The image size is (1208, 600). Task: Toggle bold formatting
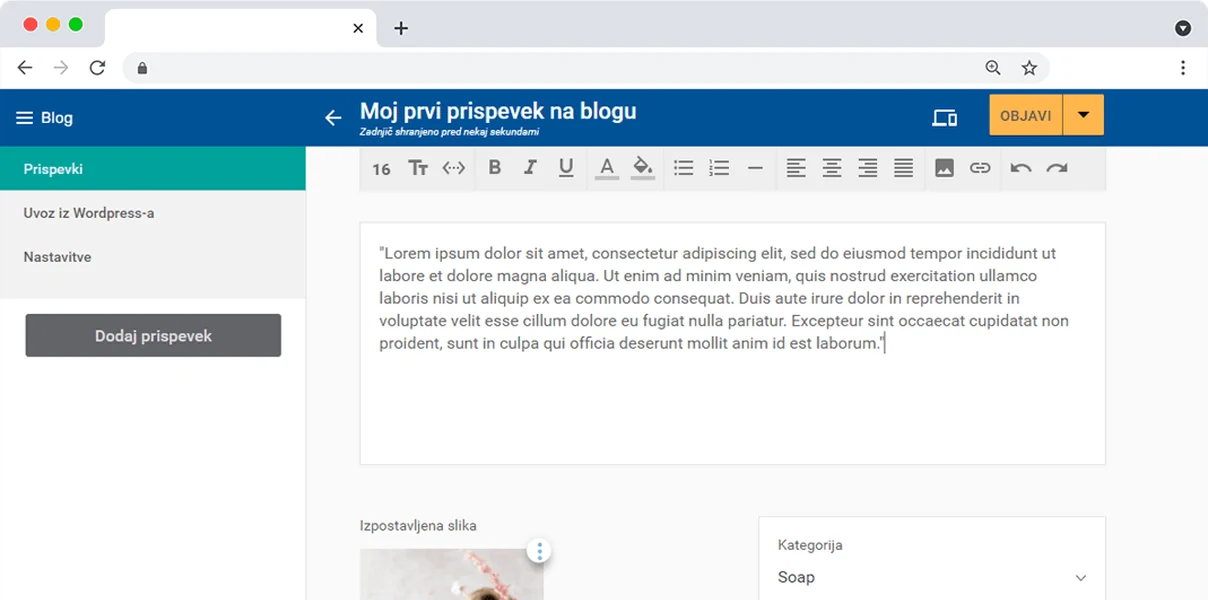pos(494,168)
